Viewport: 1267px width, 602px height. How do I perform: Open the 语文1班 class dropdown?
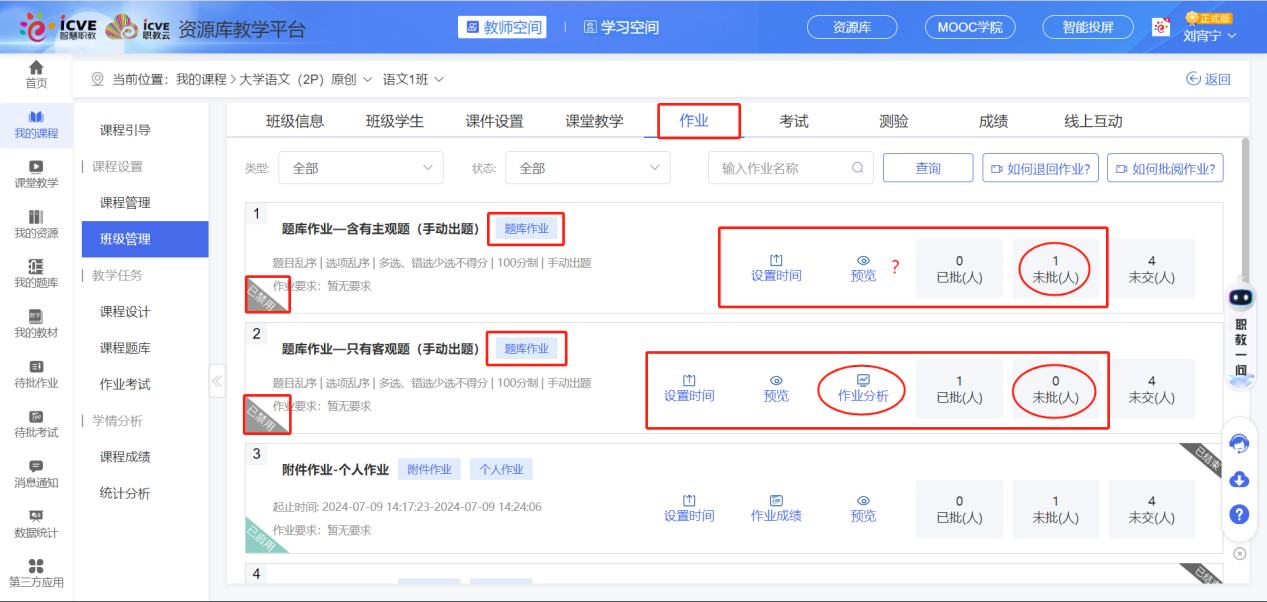[x=414, y=79]
